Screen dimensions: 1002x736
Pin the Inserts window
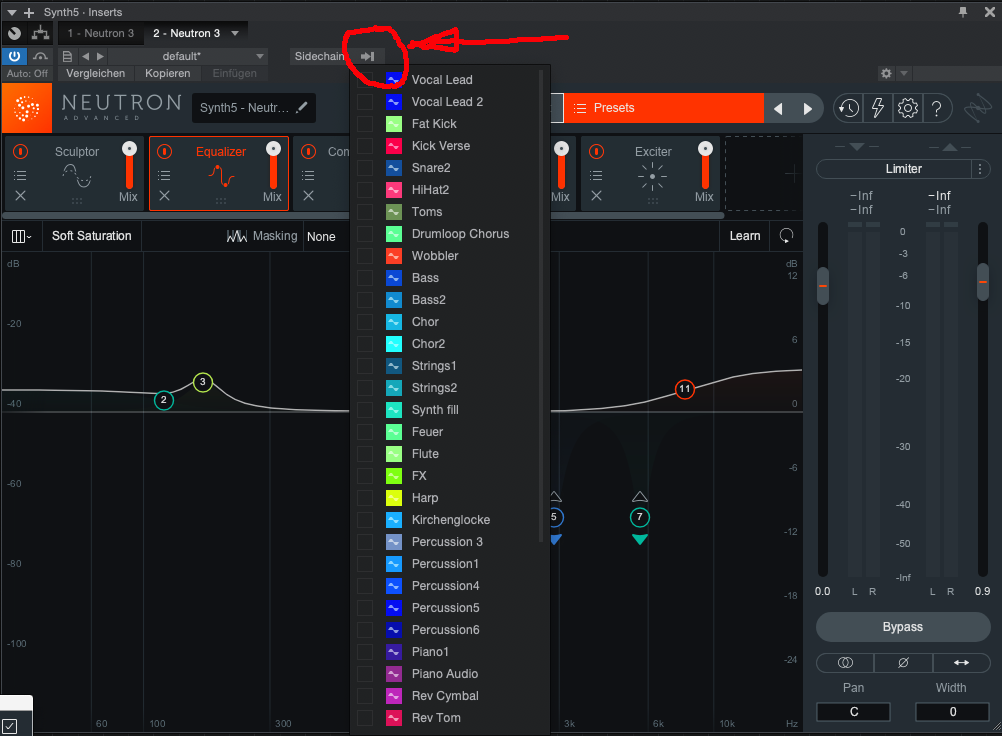(962, 12)
